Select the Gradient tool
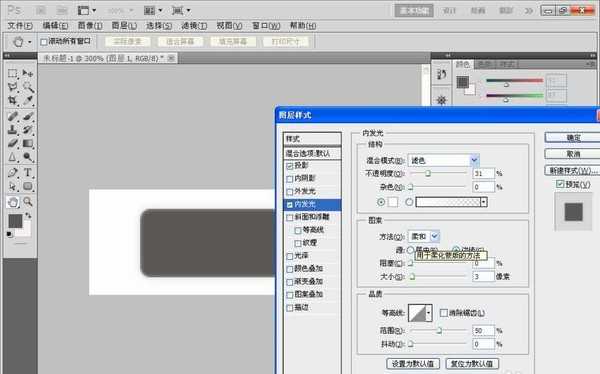The image size is (600, 374). pos(28,144)
